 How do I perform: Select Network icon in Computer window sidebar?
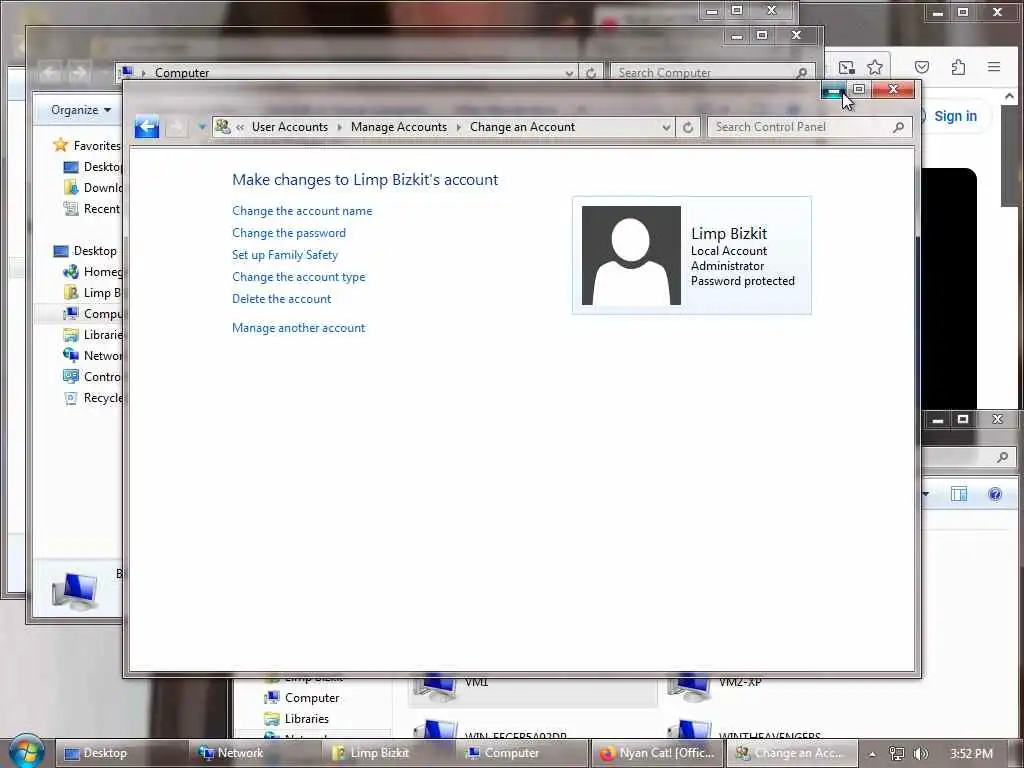point(71,356)
